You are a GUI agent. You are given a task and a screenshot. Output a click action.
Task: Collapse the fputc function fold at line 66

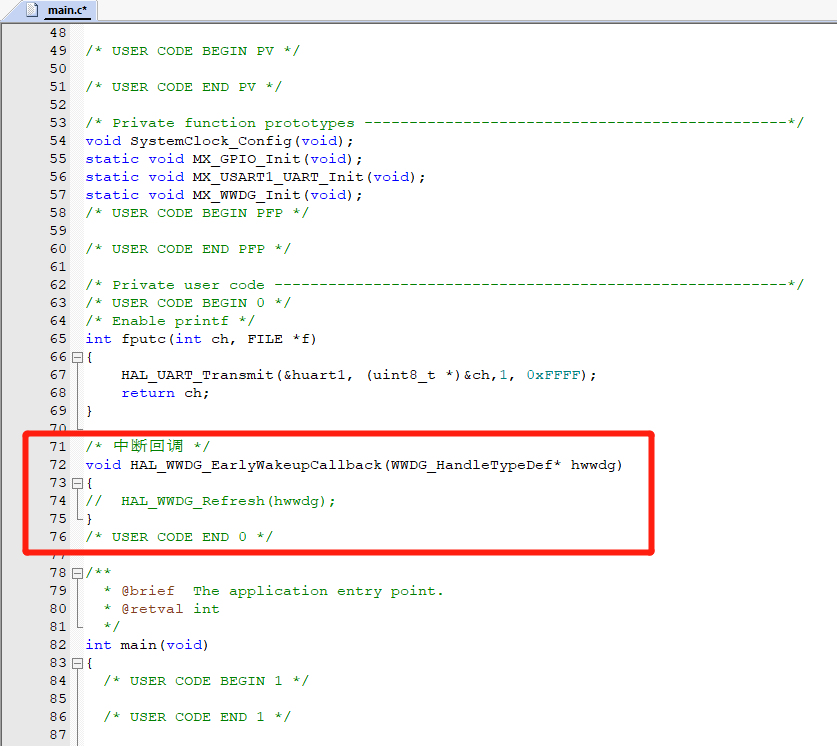(77, 358)
